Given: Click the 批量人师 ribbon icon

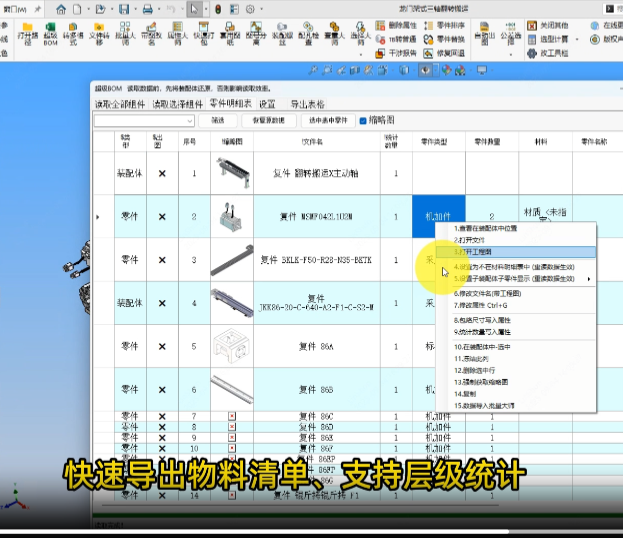Looking at the screenshot, I should 125,33.
